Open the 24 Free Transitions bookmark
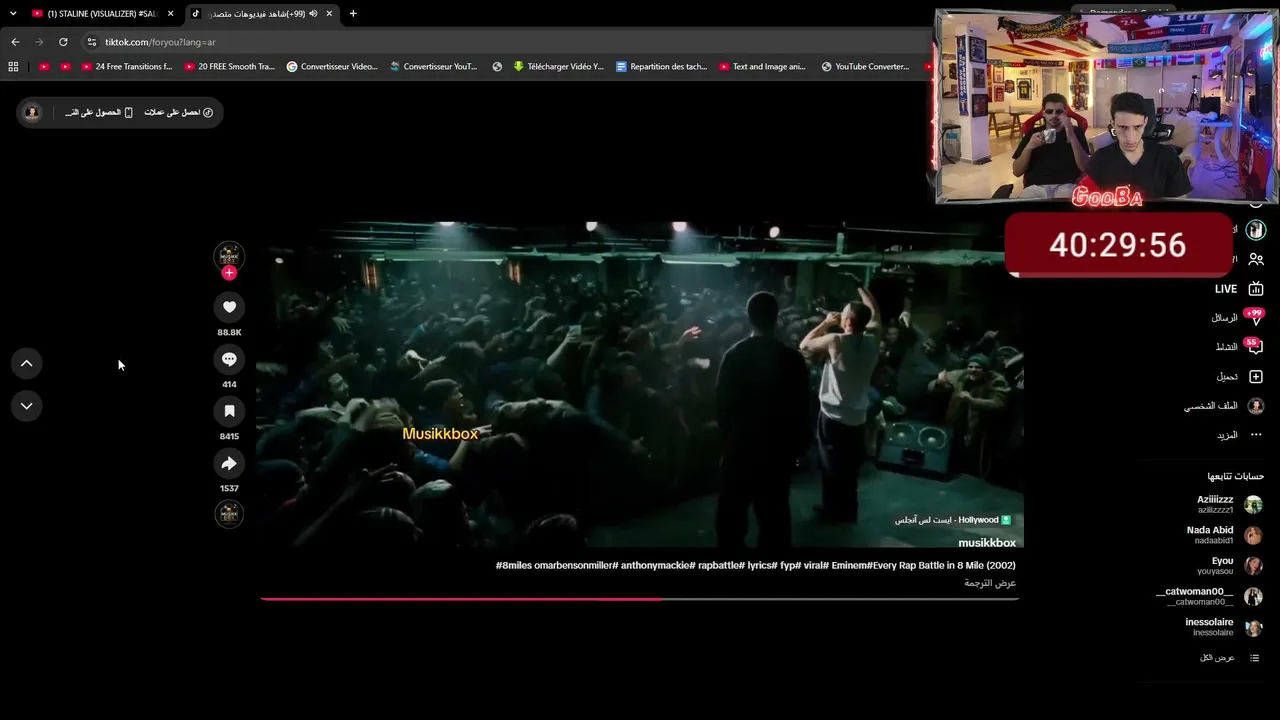Screen dimensions: 1280x720 pyautogui.click(x=127, y=67)
